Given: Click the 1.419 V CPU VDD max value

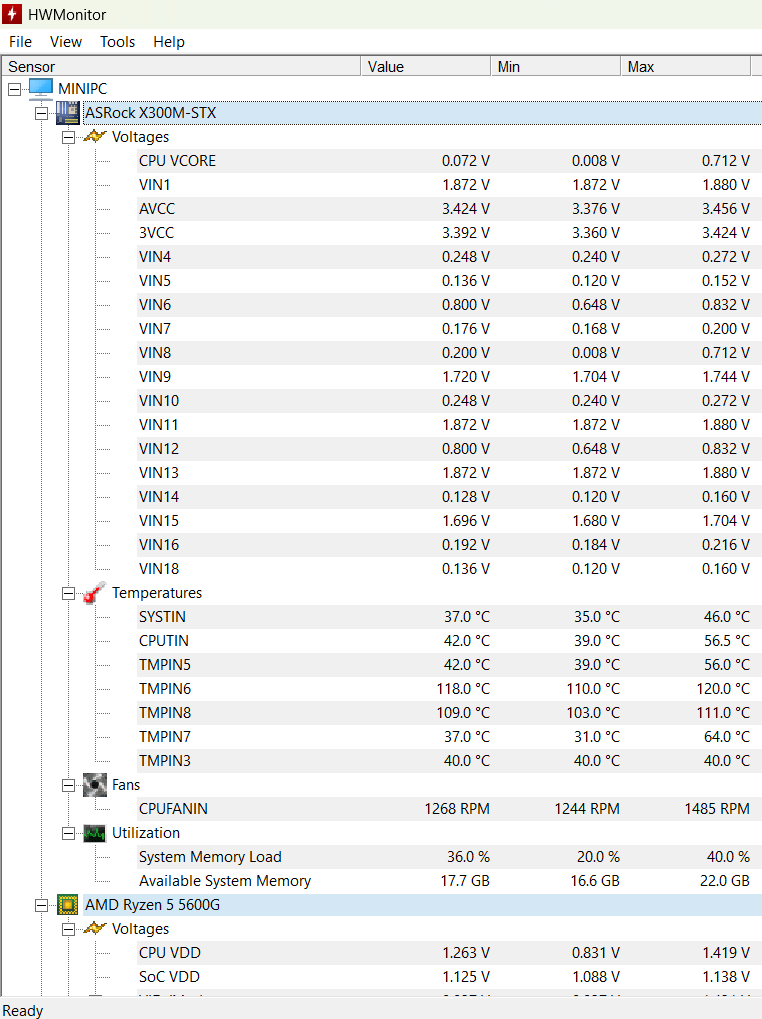Looking at the screenshot, I should point(726,953).
